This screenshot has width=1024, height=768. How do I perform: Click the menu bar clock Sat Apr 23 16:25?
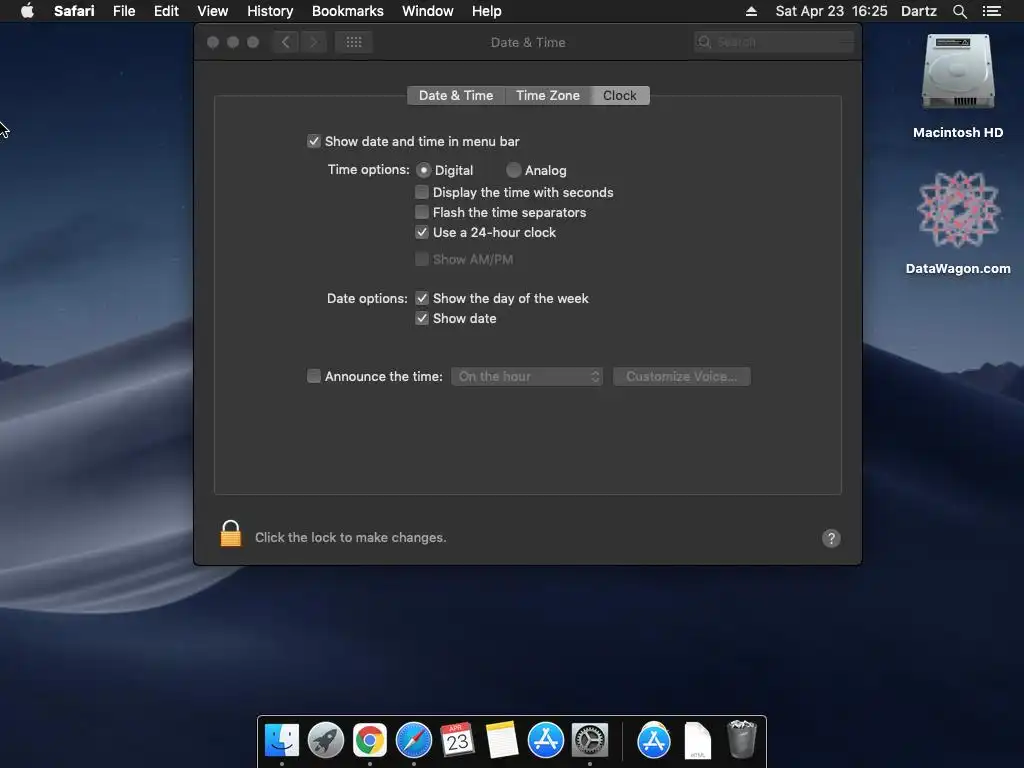click(831, 11)
